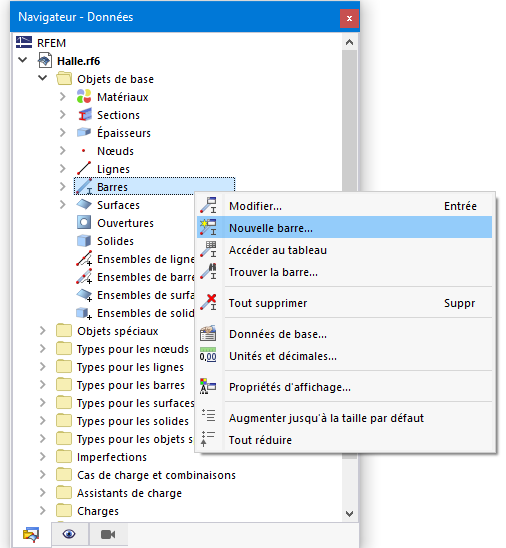The height and width of the screenshot is (548, 506).
Task: Expand the Matériaux tree node
Action: pos(63,96)
